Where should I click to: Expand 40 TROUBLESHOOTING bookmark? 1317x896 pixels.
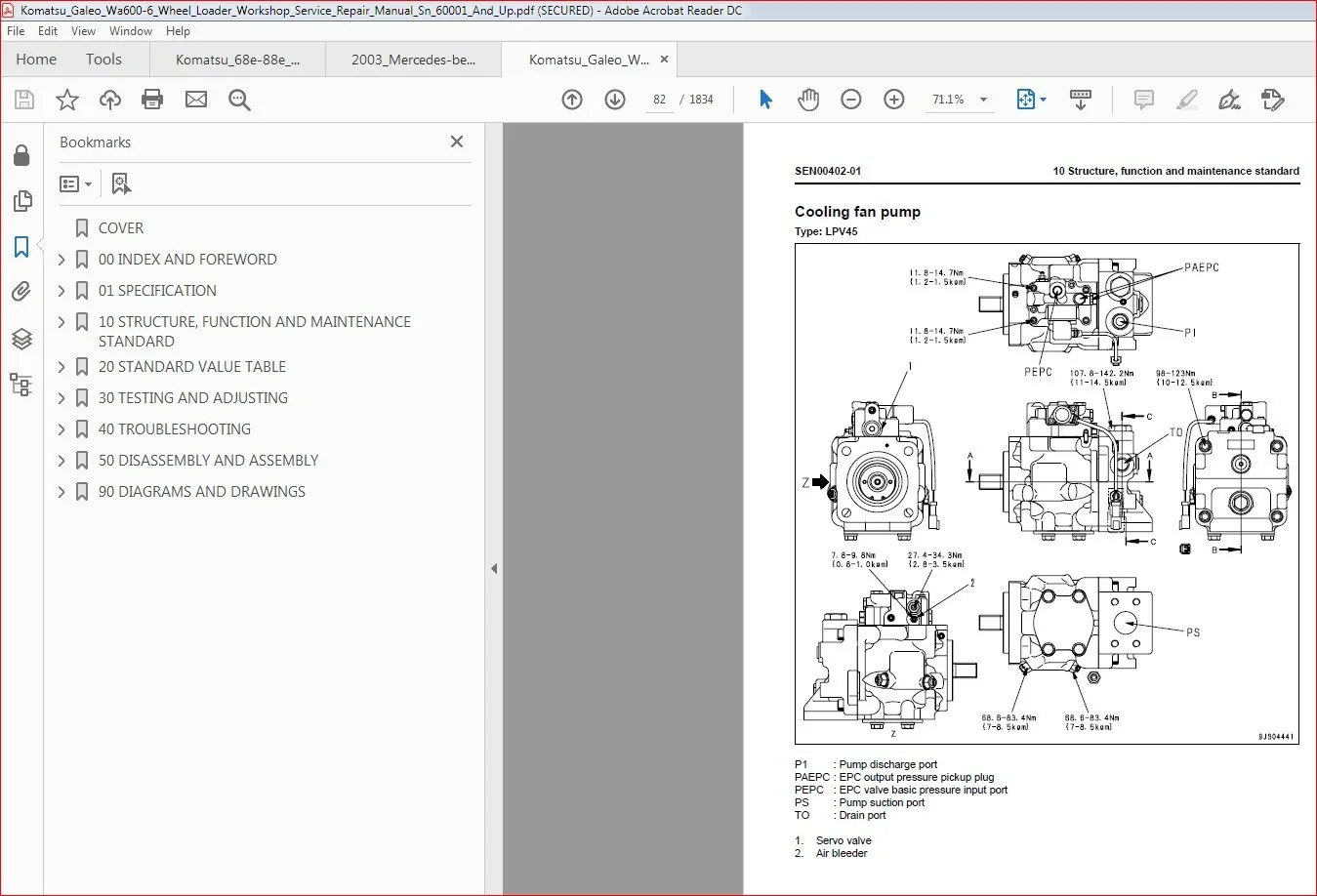(62, 429)
